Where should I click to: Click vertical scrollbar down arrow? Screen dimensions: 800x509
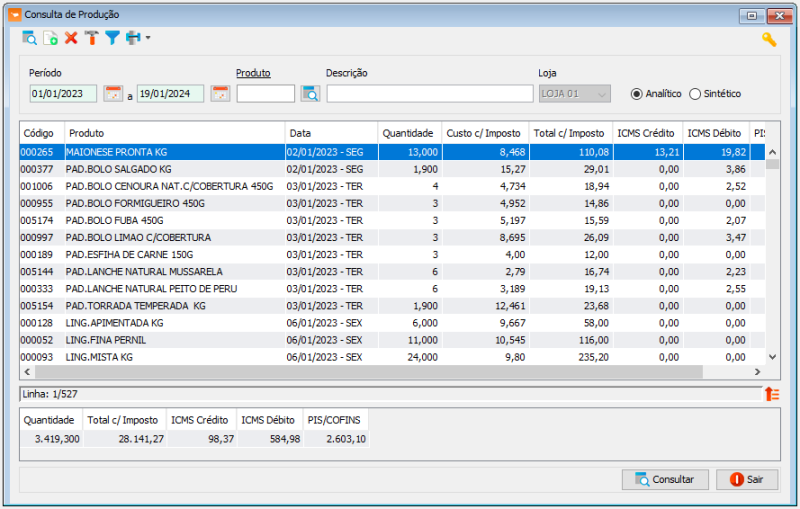[x=772, y=357]
